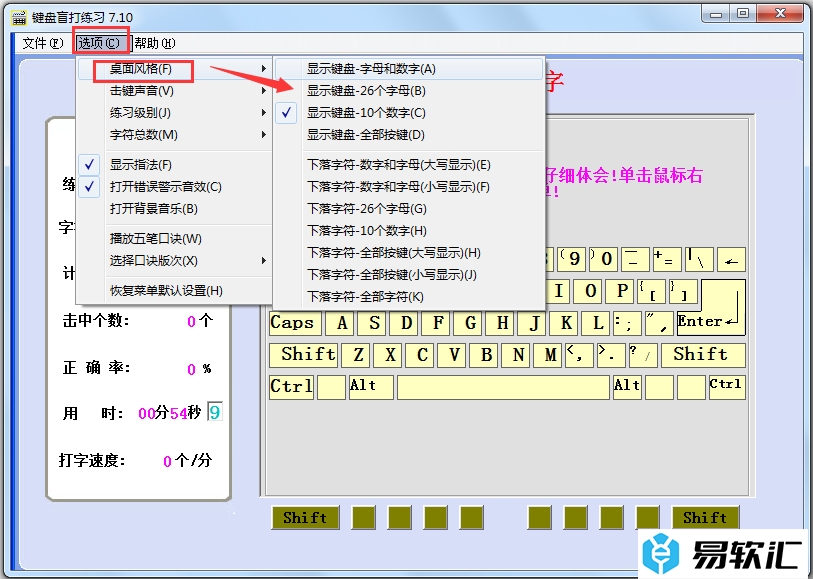Select 显示键盘-字母和数字(A)
Screen dimensions: 813x579
coord(409,68)
